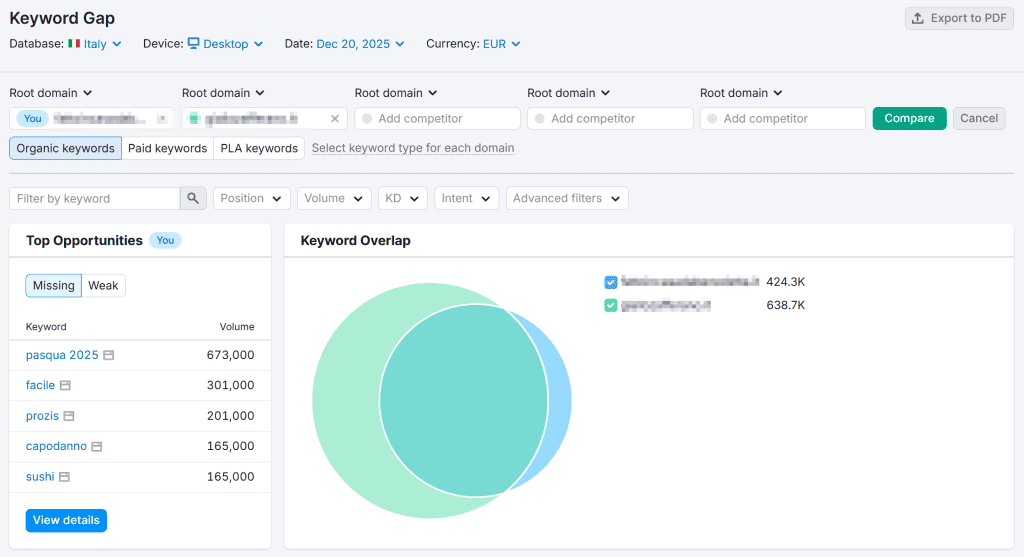Remove the second domain with the X icon
Viewport: 1024px width, 557px height.
click(334, 118)
